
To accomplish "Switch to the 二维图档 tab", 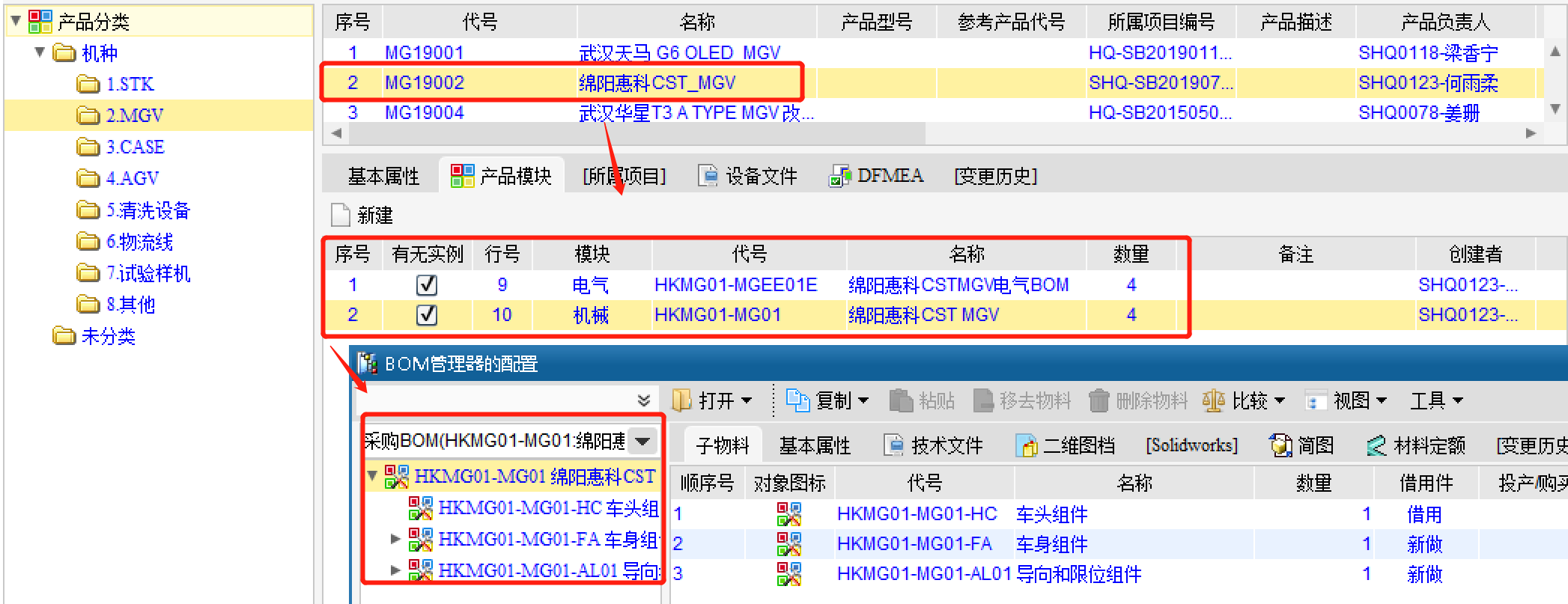I will pyautogui.click(x=1065, y=445).
